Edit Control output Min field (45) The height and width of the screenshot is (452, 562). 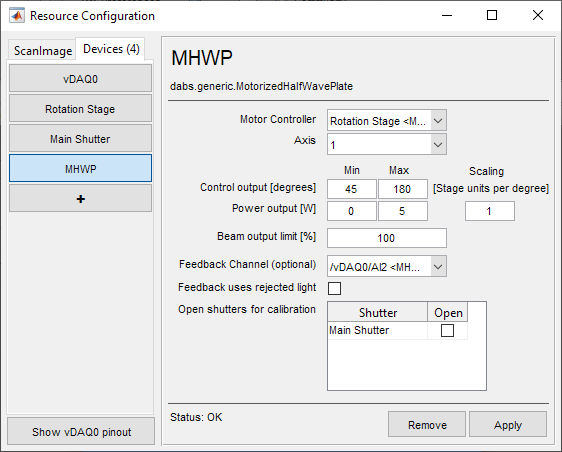coord(352,189)
